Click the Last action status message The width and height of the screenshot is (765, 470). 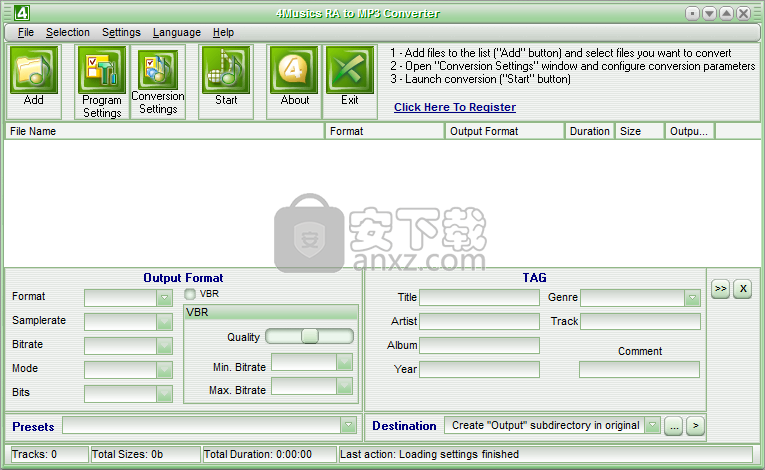pyautogui.click(x=546, y=454)
